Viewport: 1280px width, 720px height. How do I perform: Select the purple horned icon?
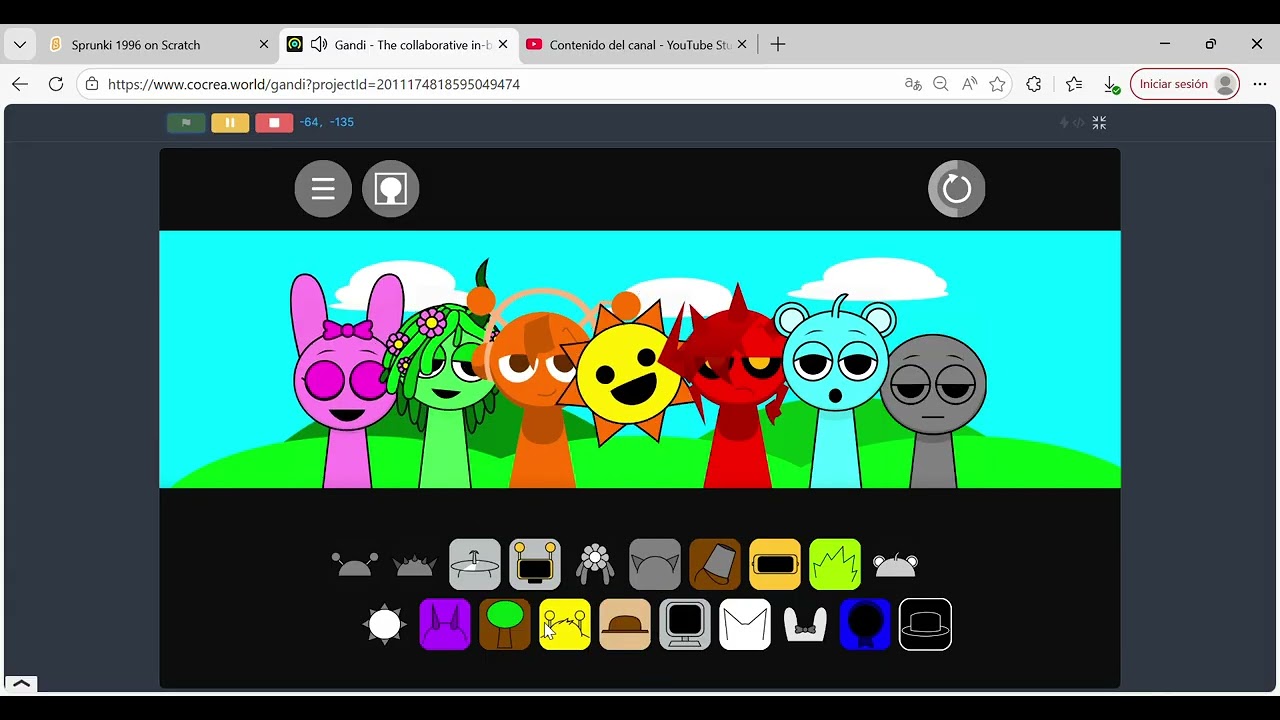445,624
